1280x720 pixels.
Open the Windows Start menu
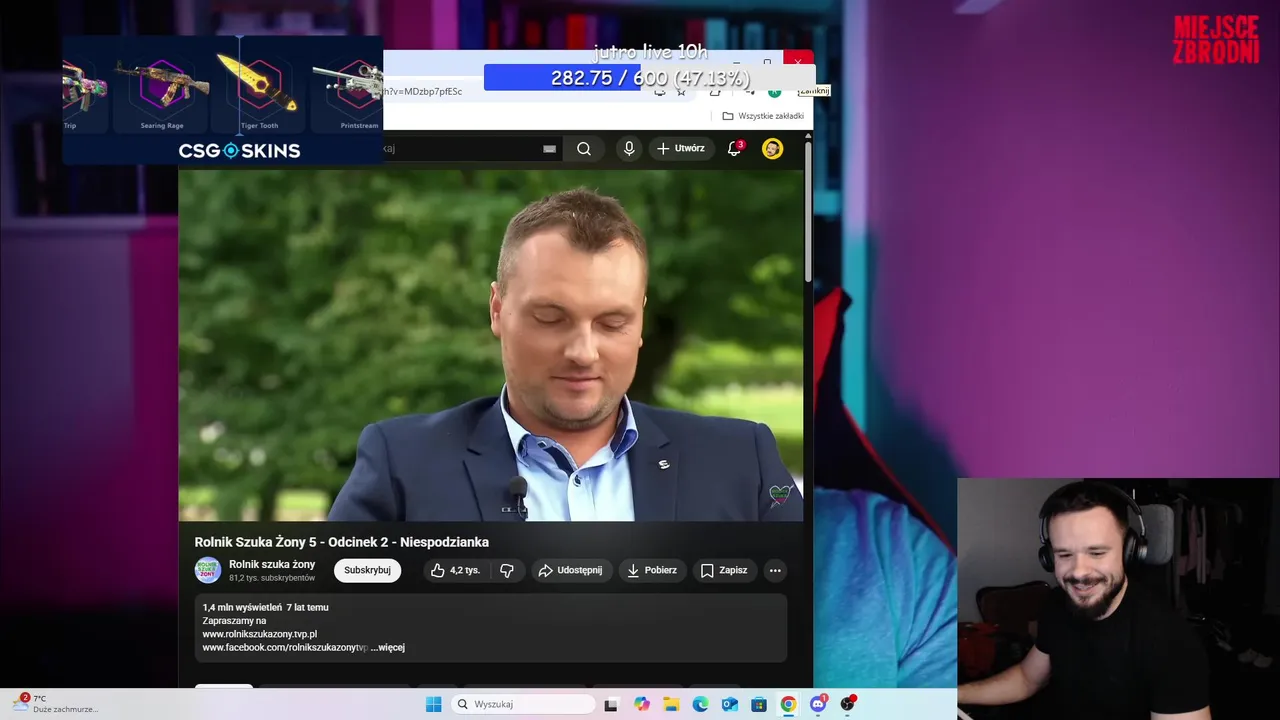point(433,704)
